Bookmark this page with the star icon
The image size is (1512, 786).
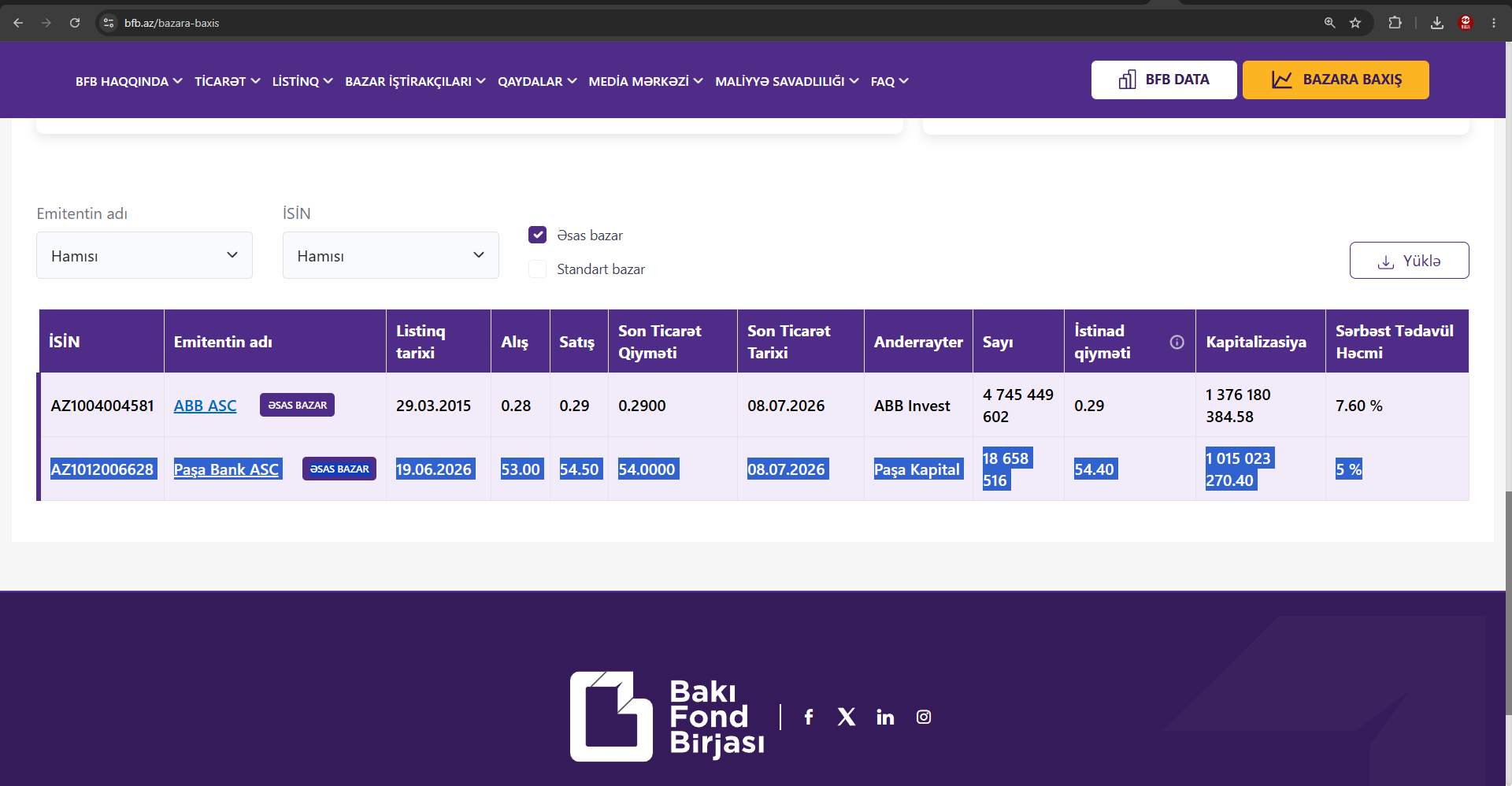1355,23
